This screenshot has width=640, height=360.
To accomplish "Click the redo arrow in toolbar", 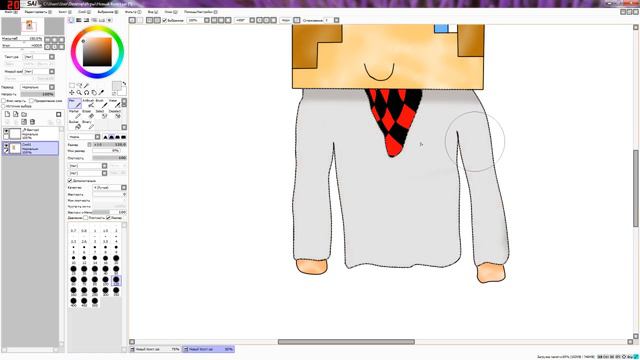I will pyautogui.click(x=140, y=20).
